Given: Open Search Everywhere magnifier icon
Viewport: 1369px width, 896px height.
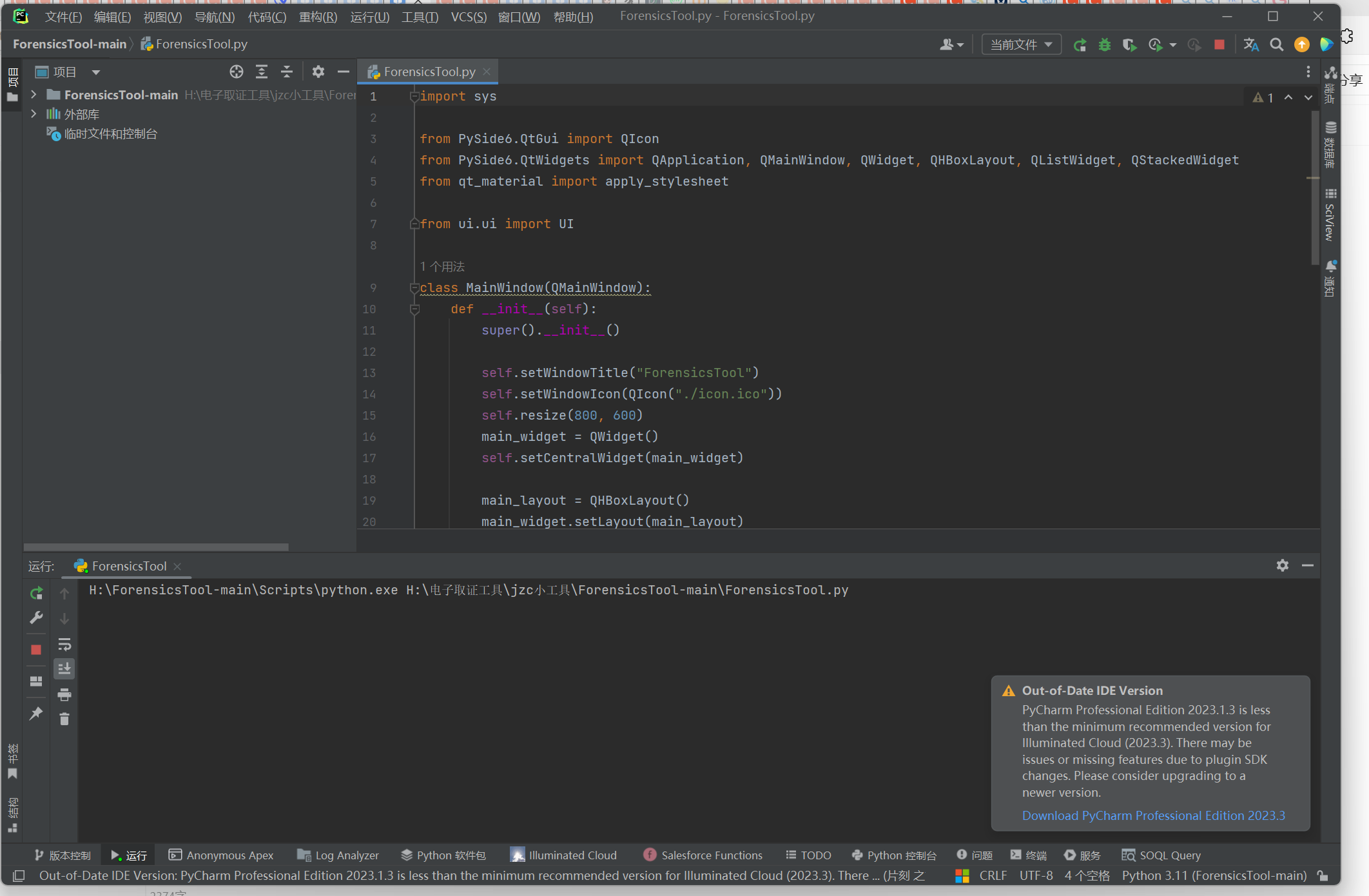Looking at the screenshot, I should [x=1276, y=44].
